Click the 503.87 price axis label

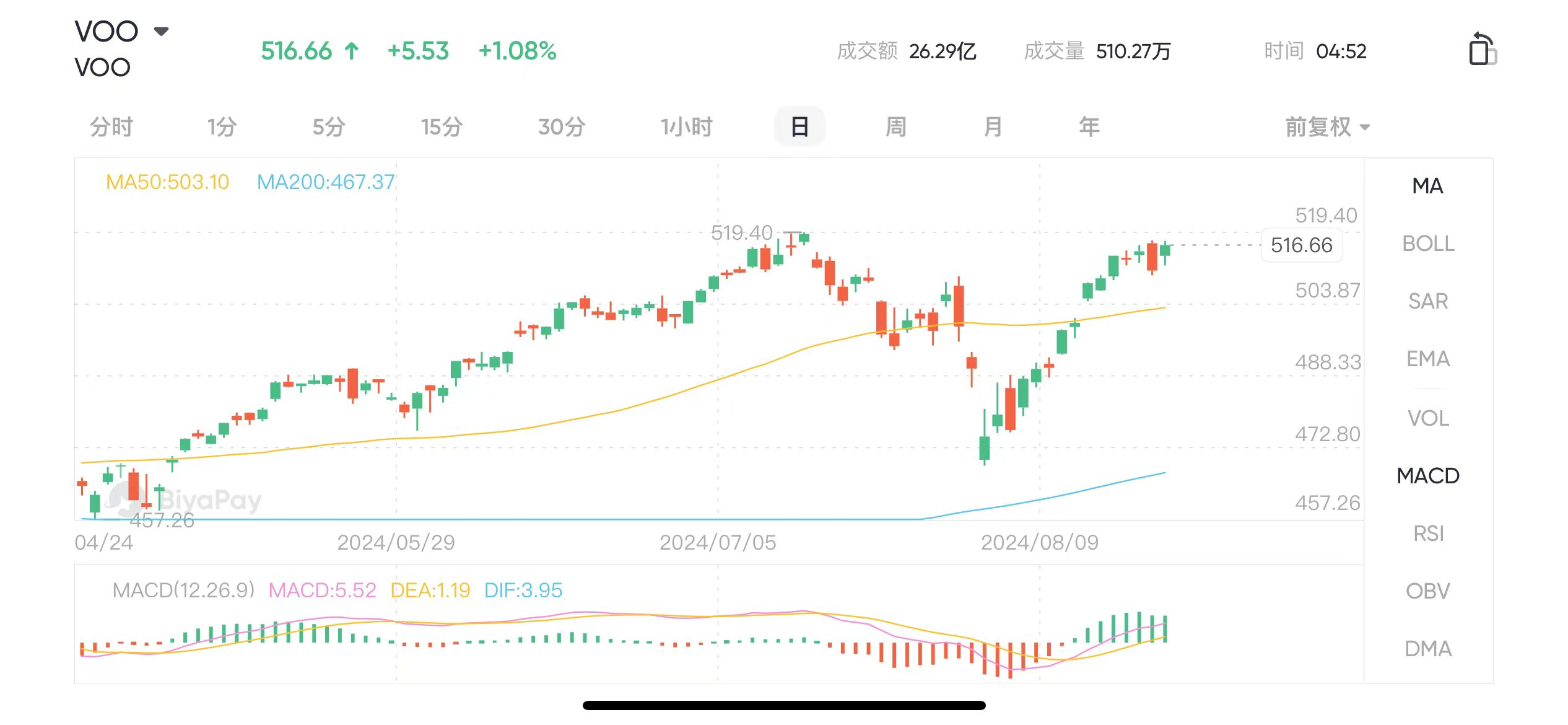point(1328,290)
